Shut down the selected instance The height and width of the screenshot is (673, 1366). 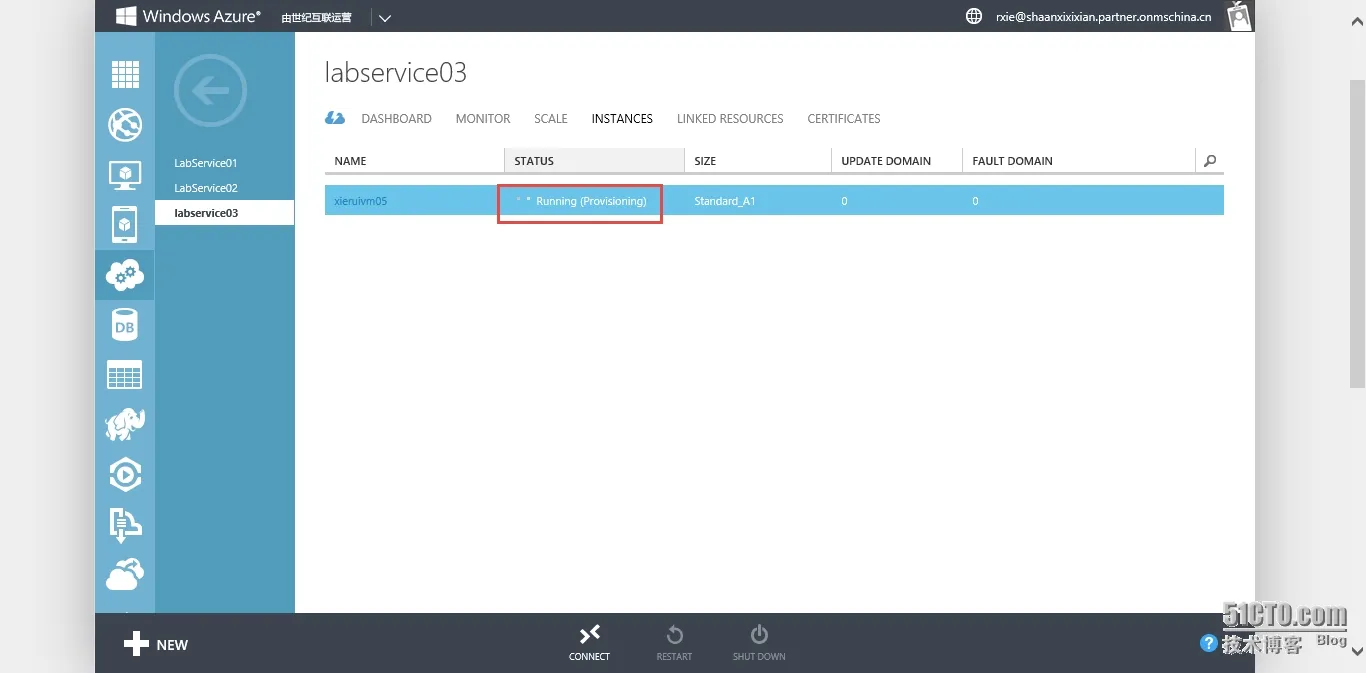pos(759,643)
